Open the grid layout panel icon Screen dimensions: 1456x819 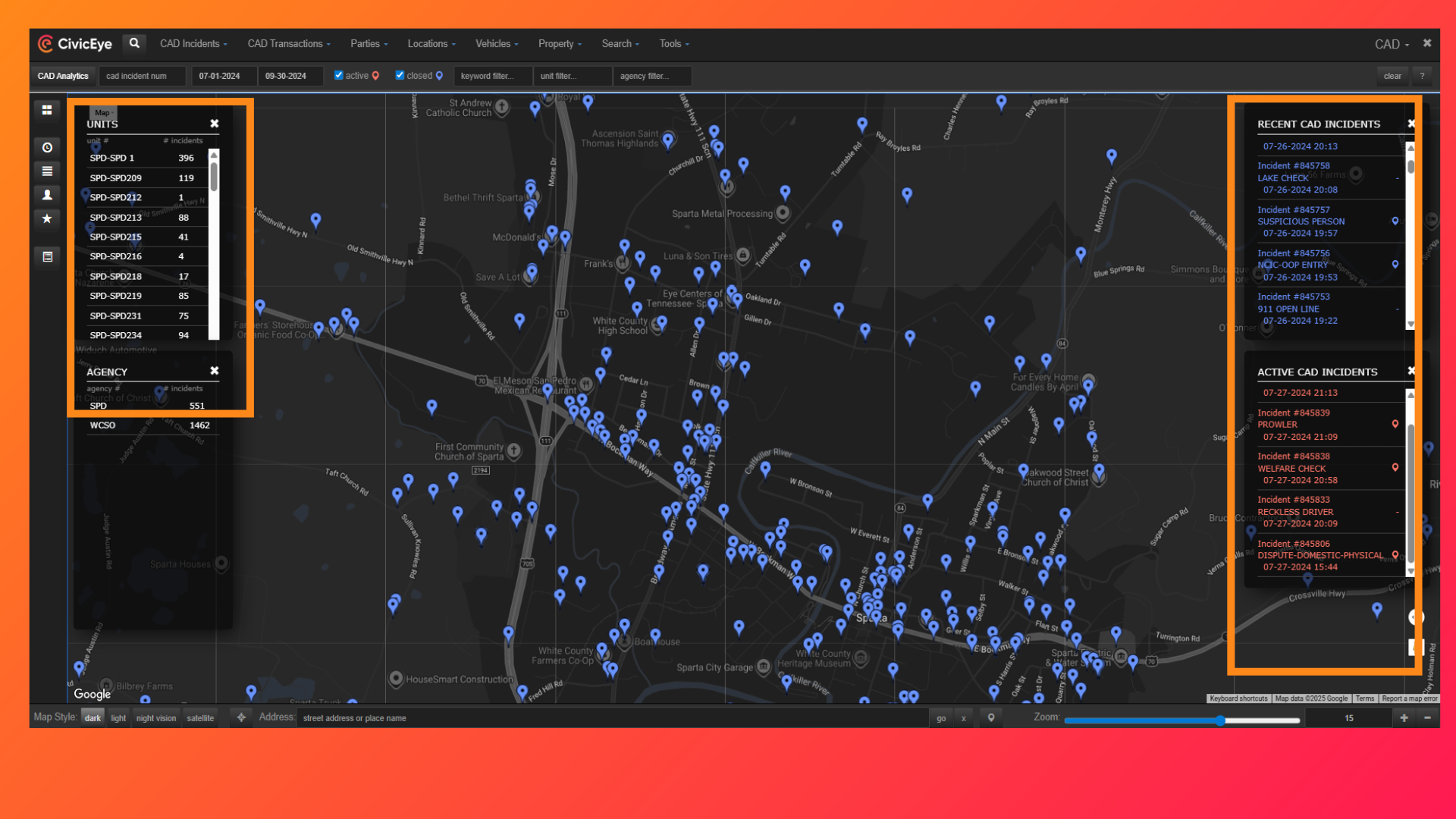[x=47, y=110]
